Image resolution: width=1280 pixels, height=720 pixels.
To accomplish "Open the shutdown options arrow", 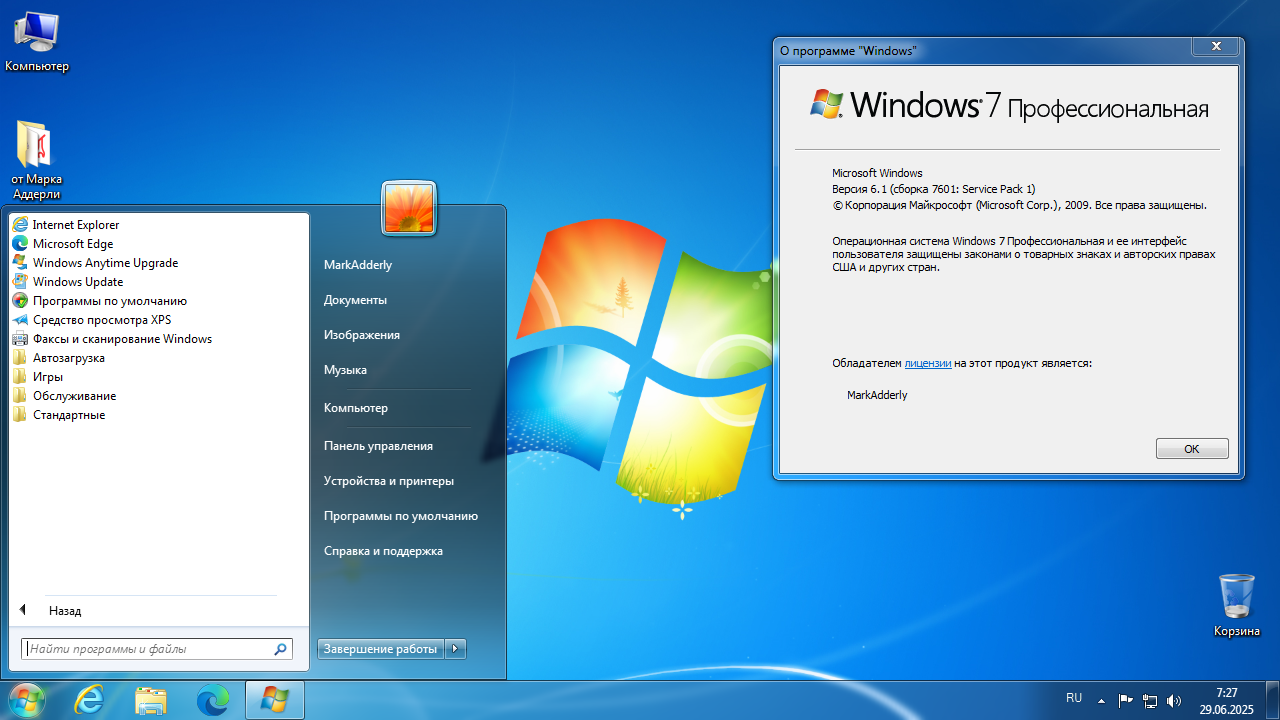I will (x=456, y=649).
